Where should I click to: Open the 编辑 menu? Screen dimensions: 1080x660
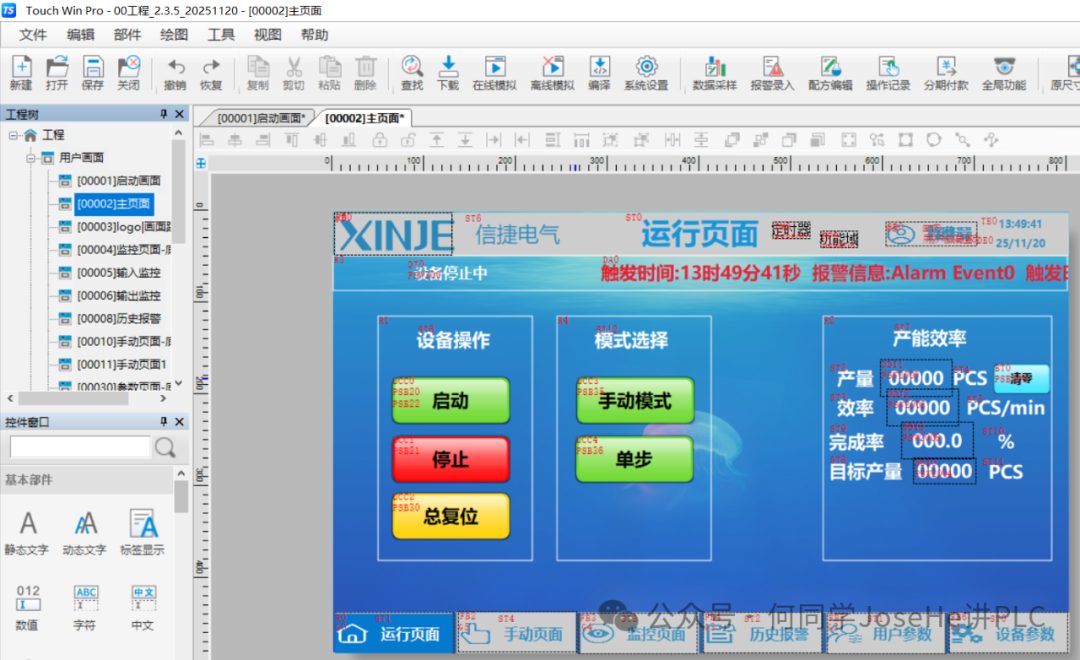(81, 34)
